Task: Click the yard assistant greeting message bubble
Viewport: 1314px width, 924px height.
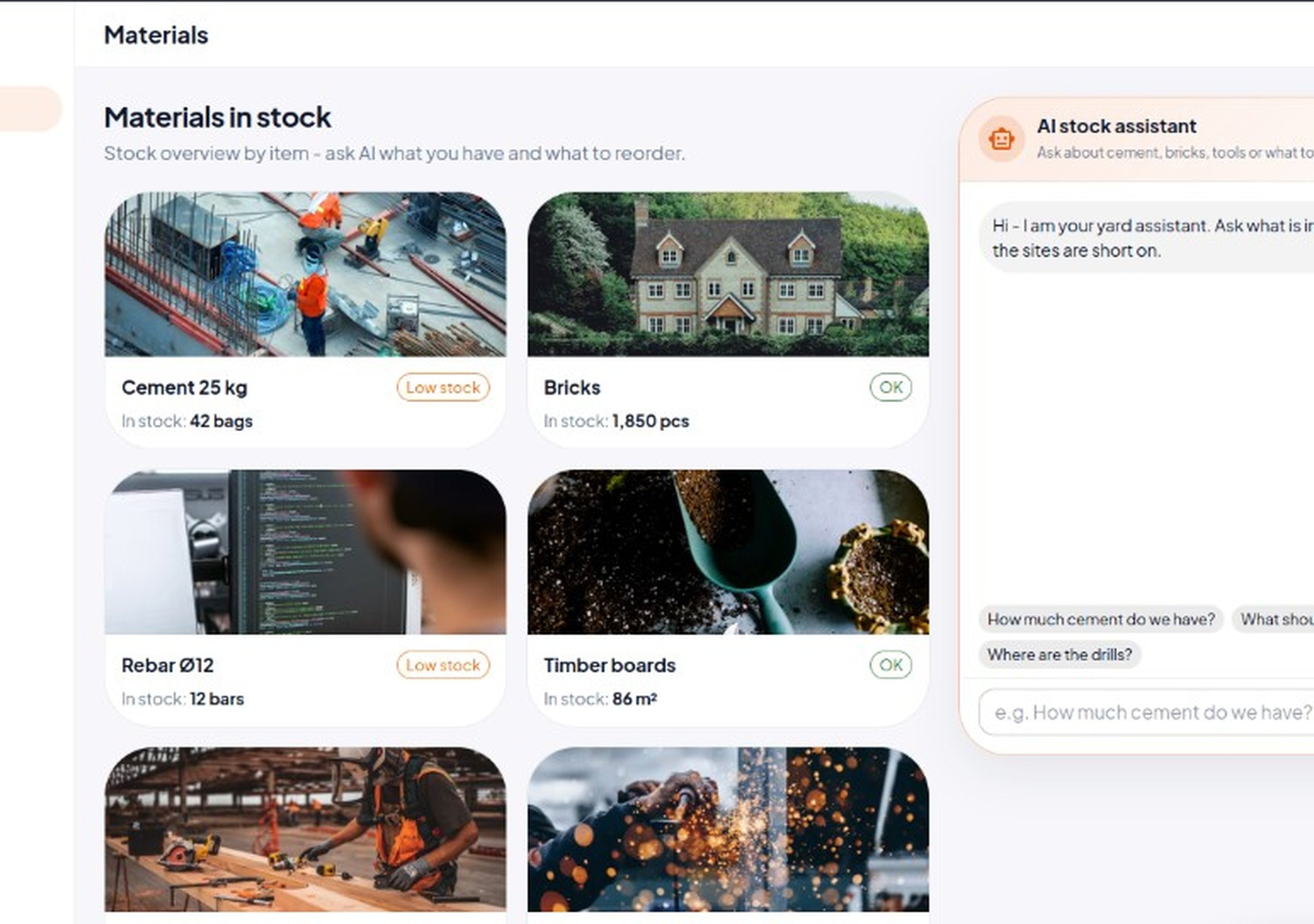Action: point(1146,238)
